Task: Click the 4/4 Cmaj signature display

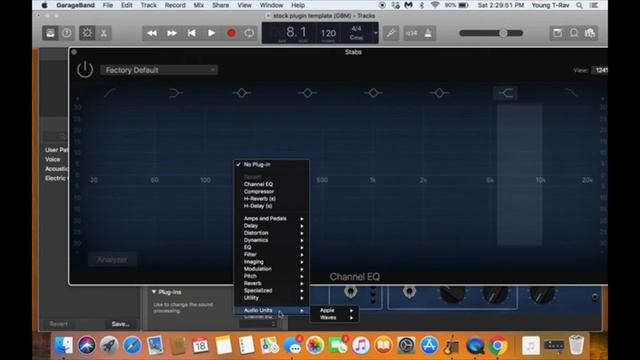Action: pos(356,33)
